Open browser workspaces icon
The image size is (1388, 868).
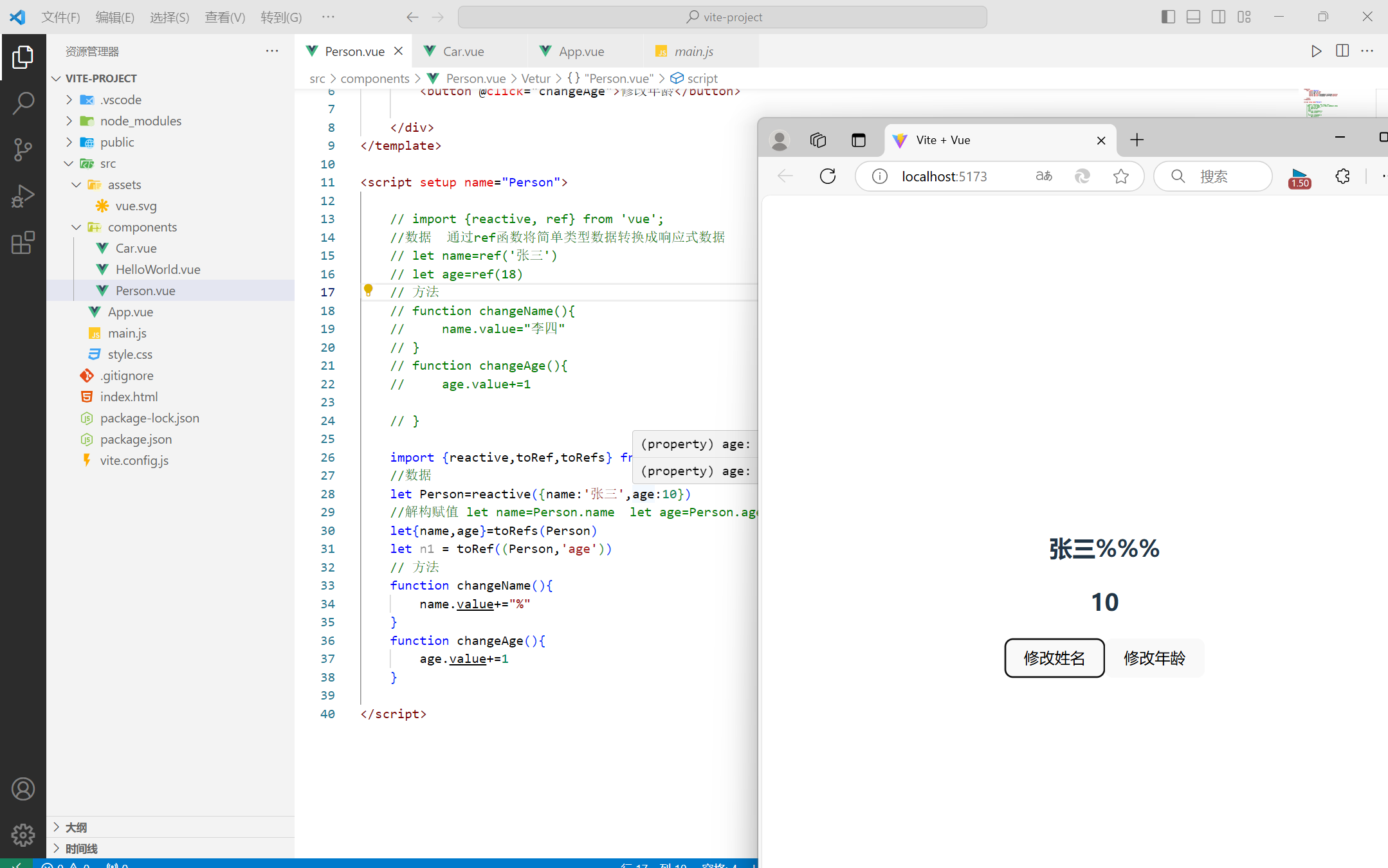(818, 140)
